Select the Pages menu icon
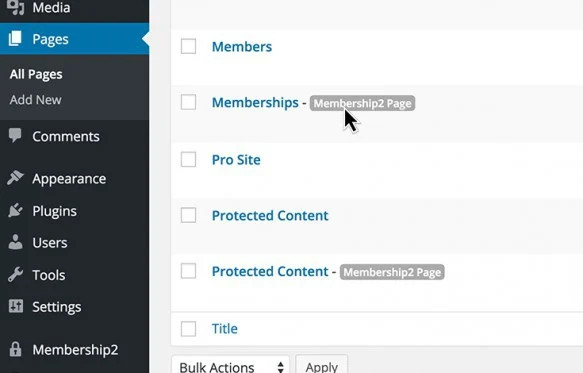This screenshot has height=373, width=583. (15, 39)
